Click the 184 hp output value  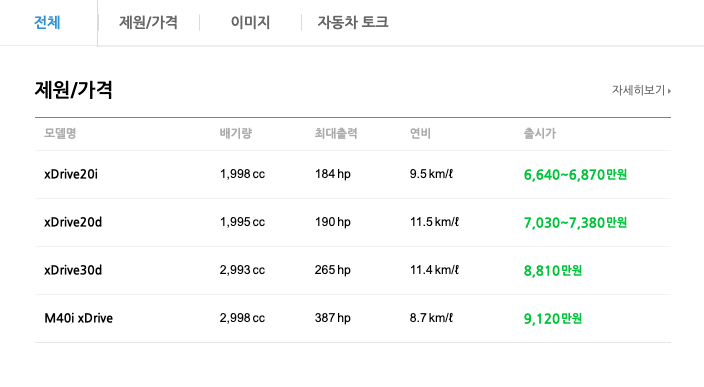click(333, 174)
